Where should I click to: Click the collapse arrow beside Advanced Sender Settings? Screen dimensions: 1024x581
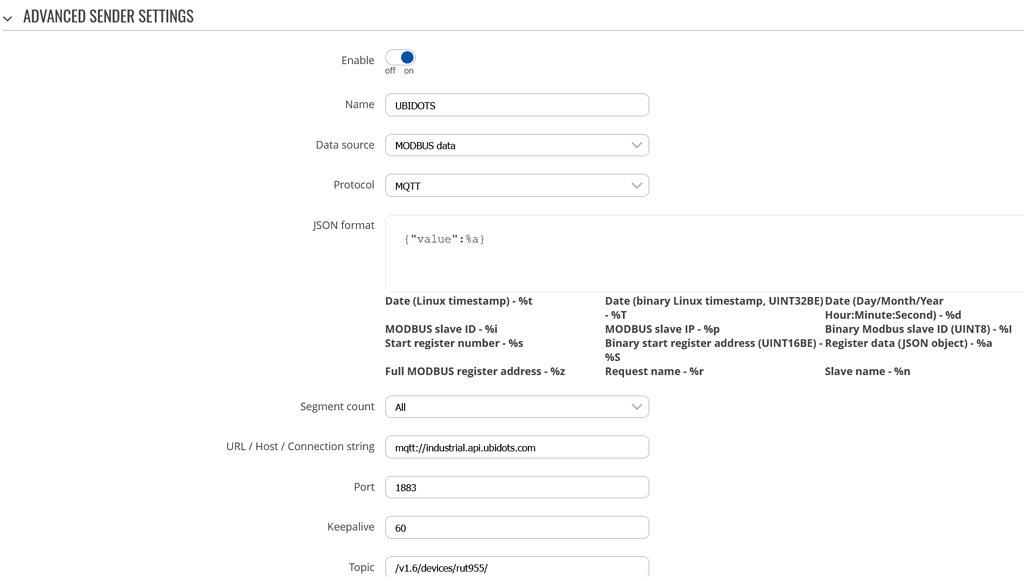point(9,16)
